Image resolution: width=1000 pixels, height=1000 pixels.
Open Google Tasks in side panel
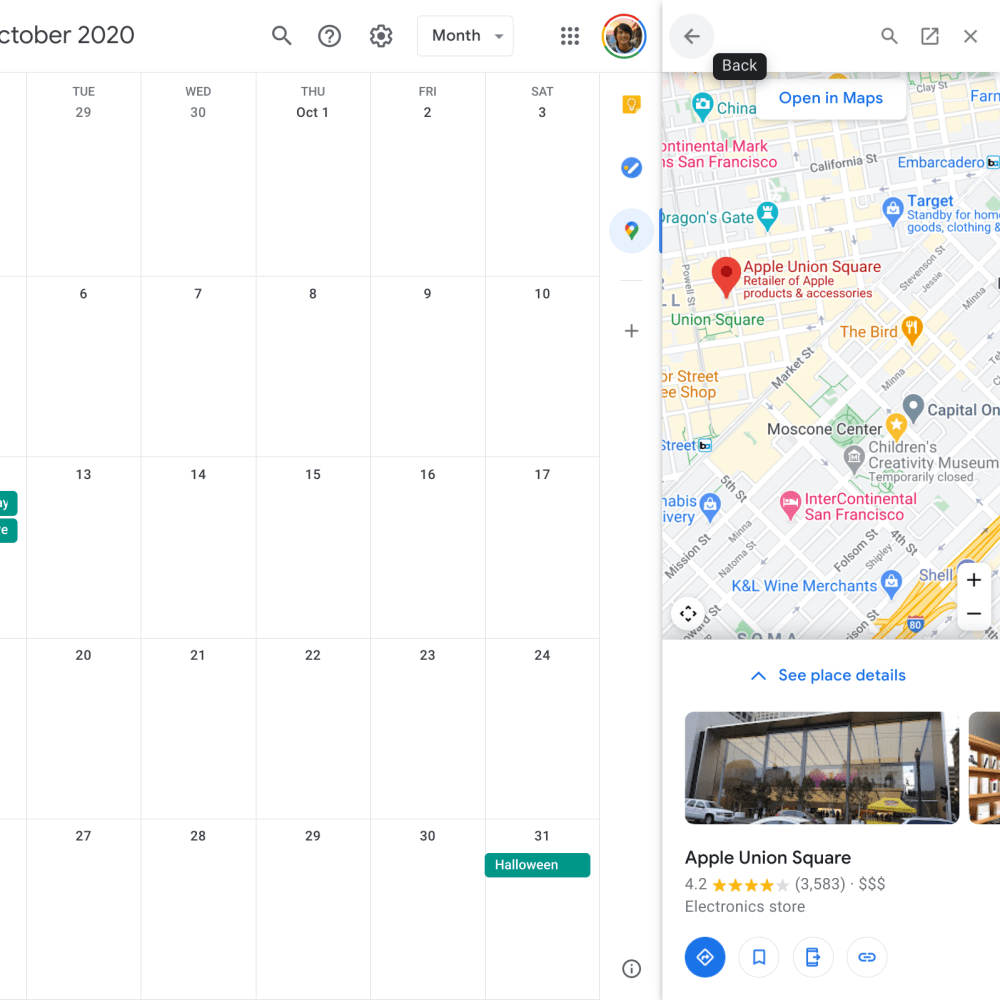(x=631, y=168)
